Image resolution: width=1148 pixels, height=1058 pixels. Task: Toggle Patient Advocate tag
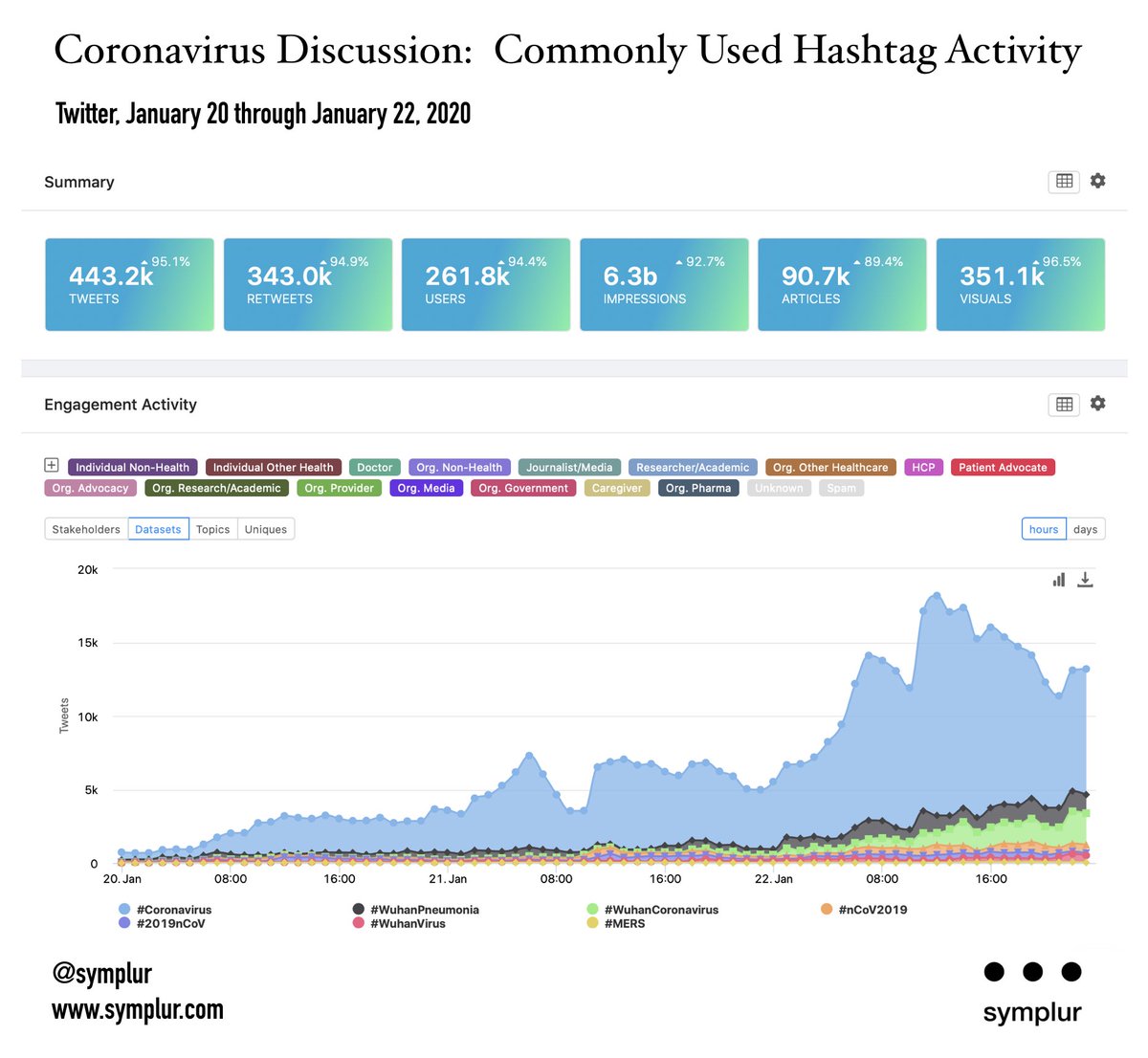pos(1003,468)
